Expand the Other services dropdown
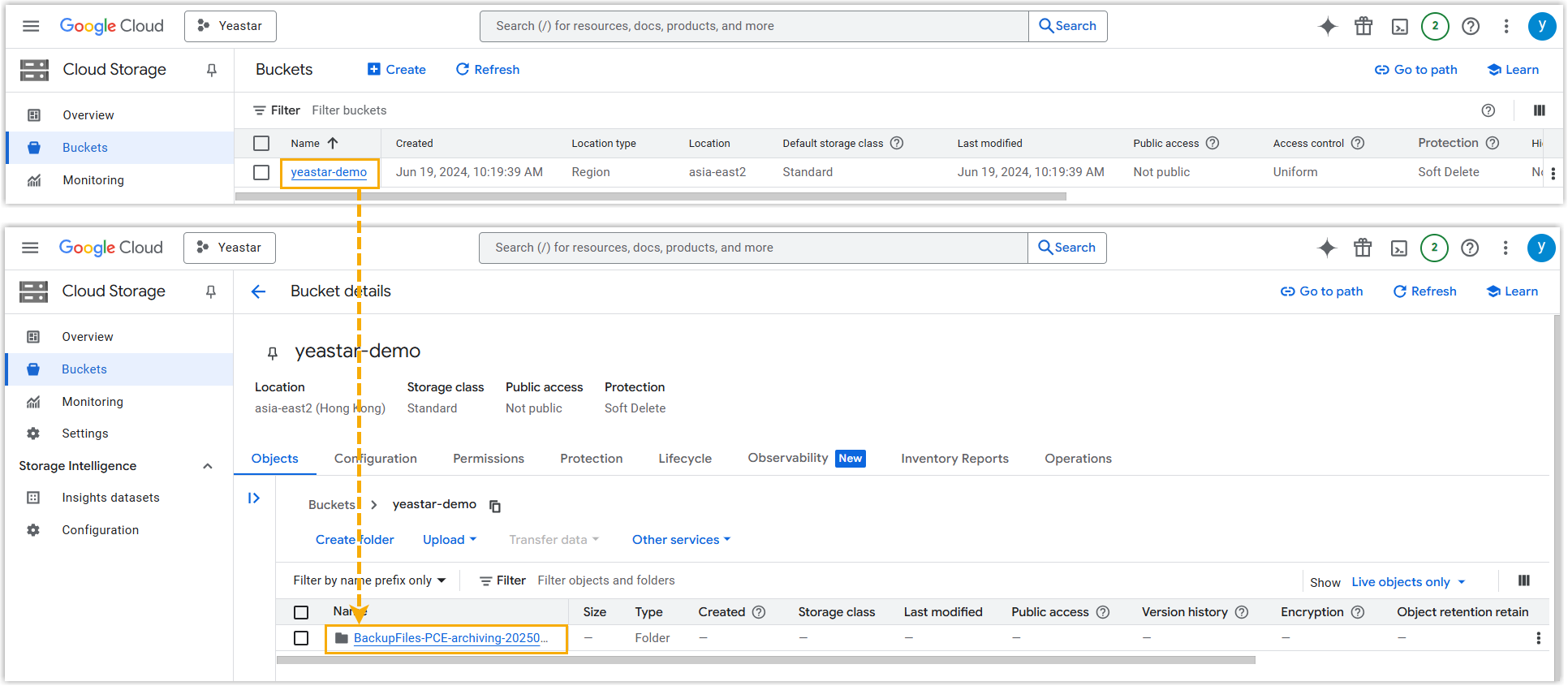The height and width of the screenshot is (686, 1568). click(x=681, y=540)
